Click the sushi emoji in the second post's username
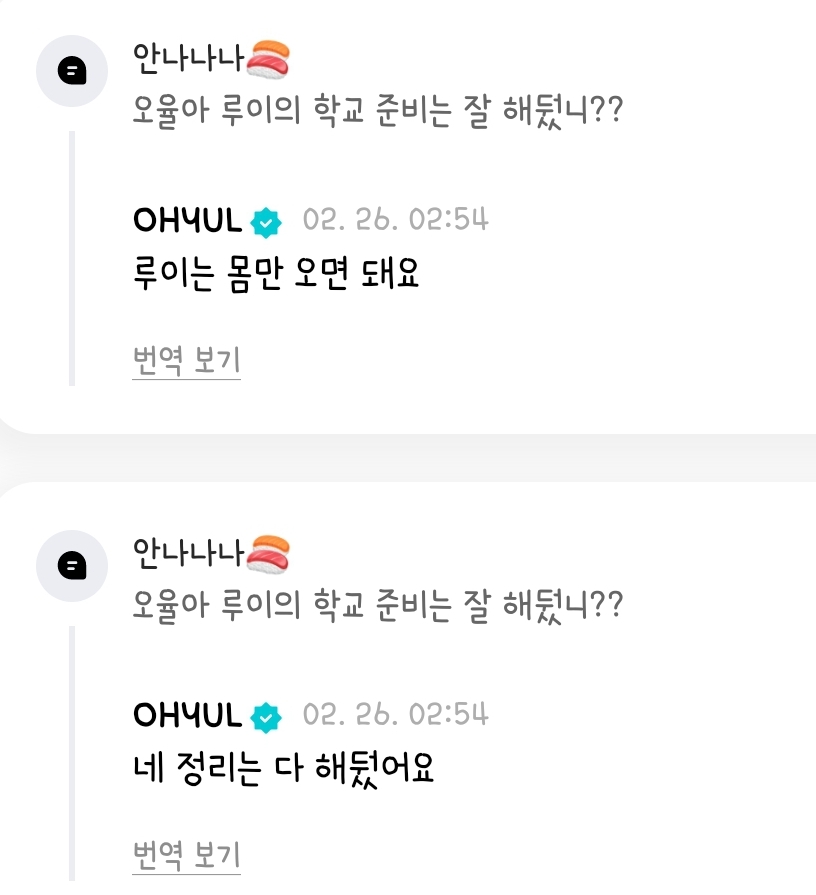This screenshot has width=816, height=895. click(268, 556)
